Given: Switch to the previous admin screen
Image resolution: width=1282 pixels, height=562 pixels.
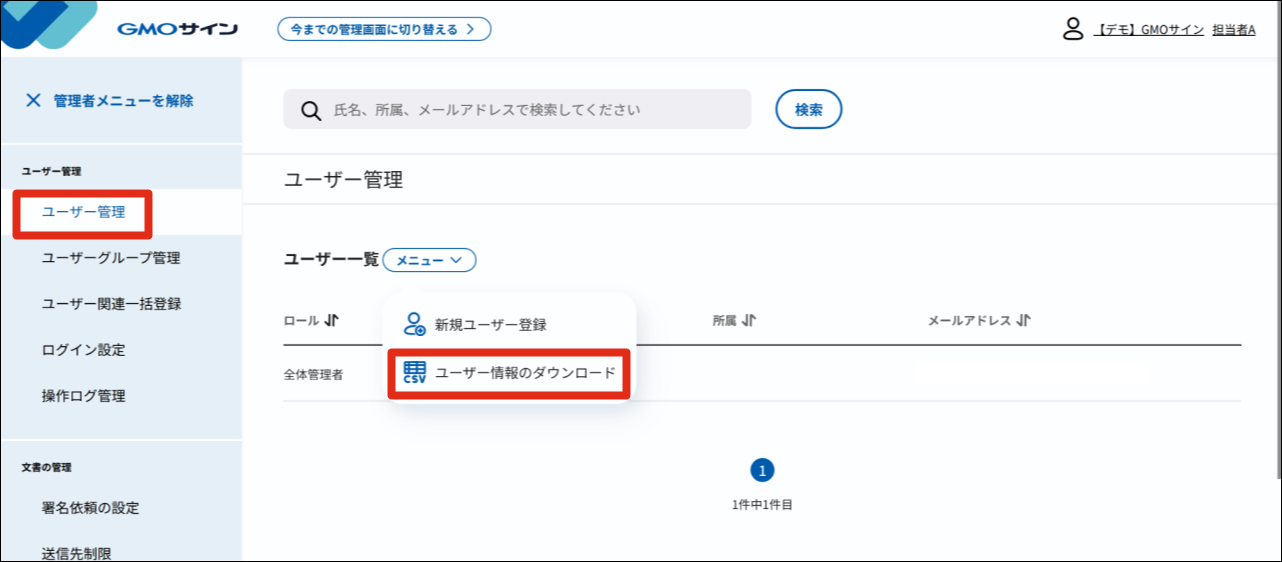Looking at the screenshot, I should coord(384,29).
